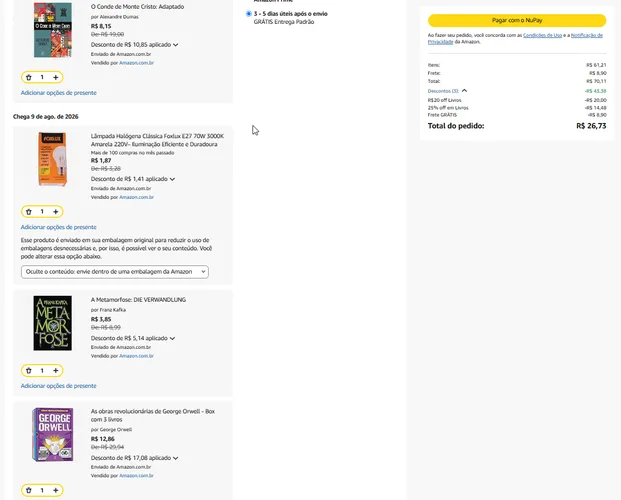Image resolution: width=621 pixels, height=500 pixels.
Task: Collapse the Descontos (3) summary section
Action: click(447, 91)
